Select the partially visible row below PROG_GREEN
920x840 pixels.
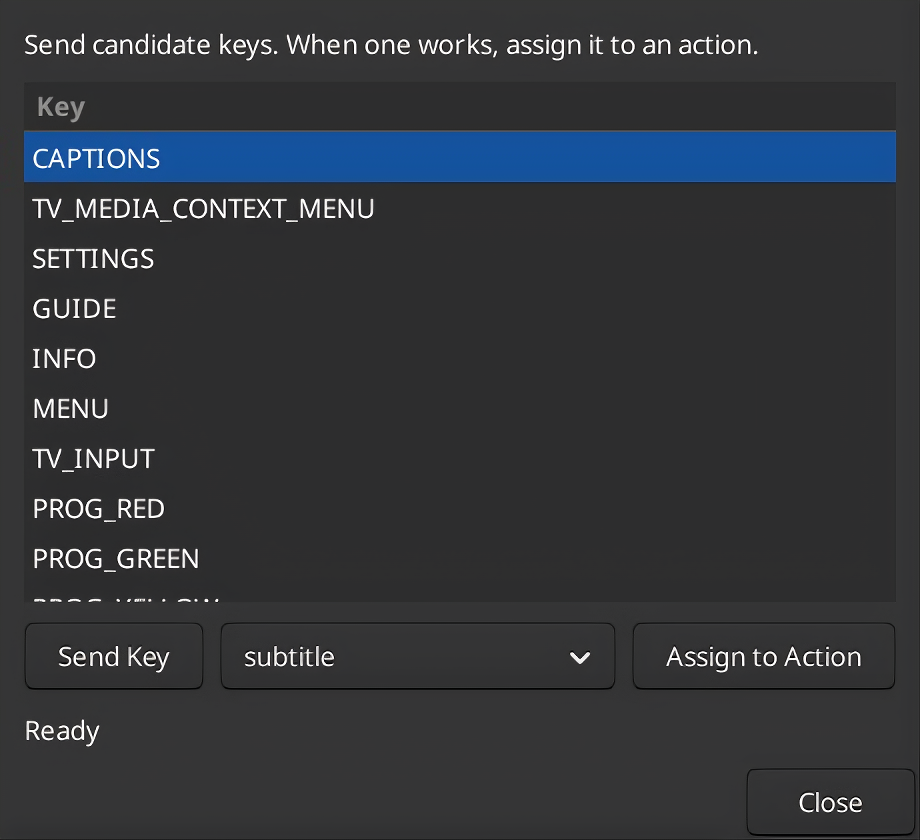459,594
